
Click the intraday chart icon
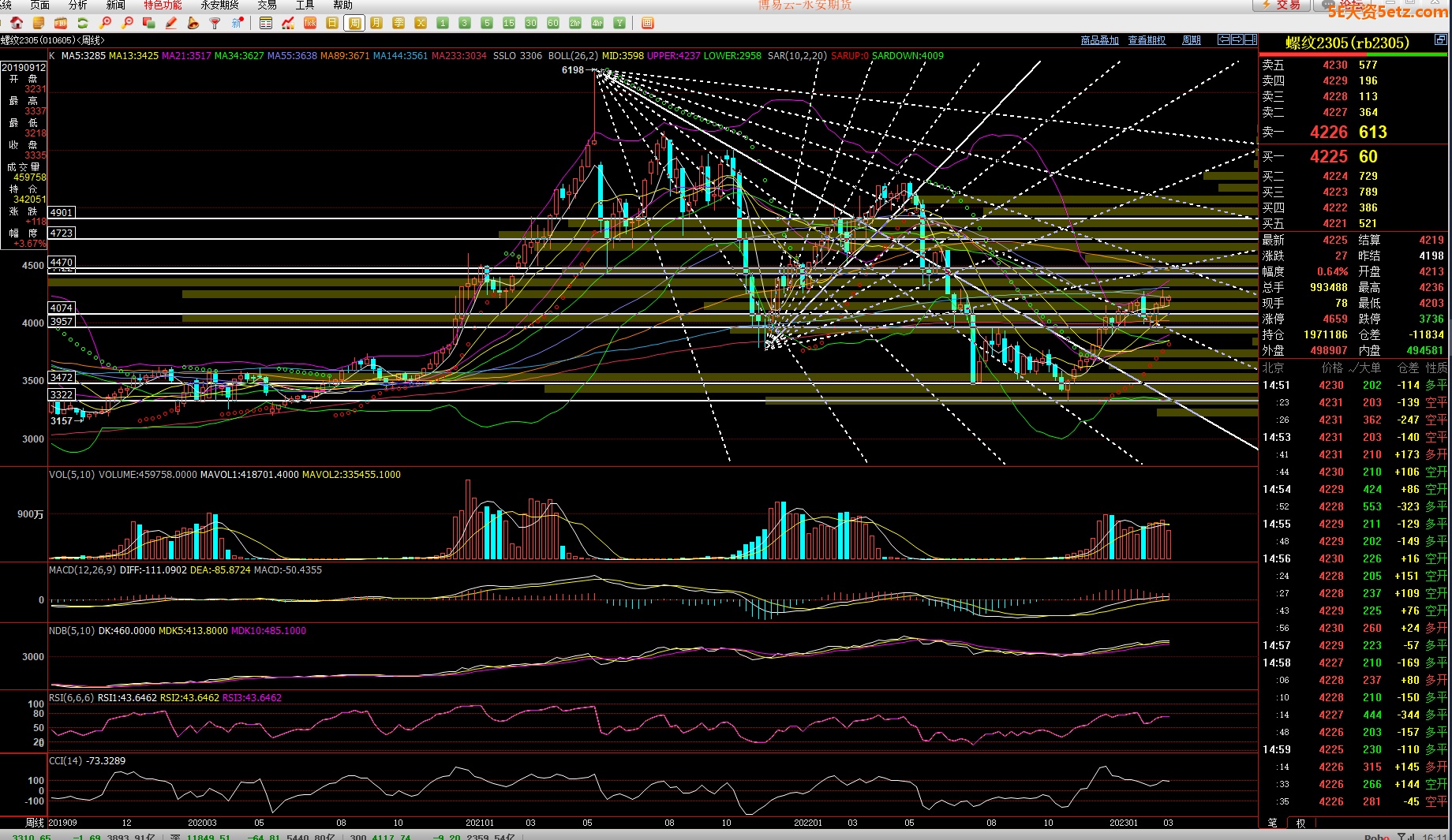point(288,23)
